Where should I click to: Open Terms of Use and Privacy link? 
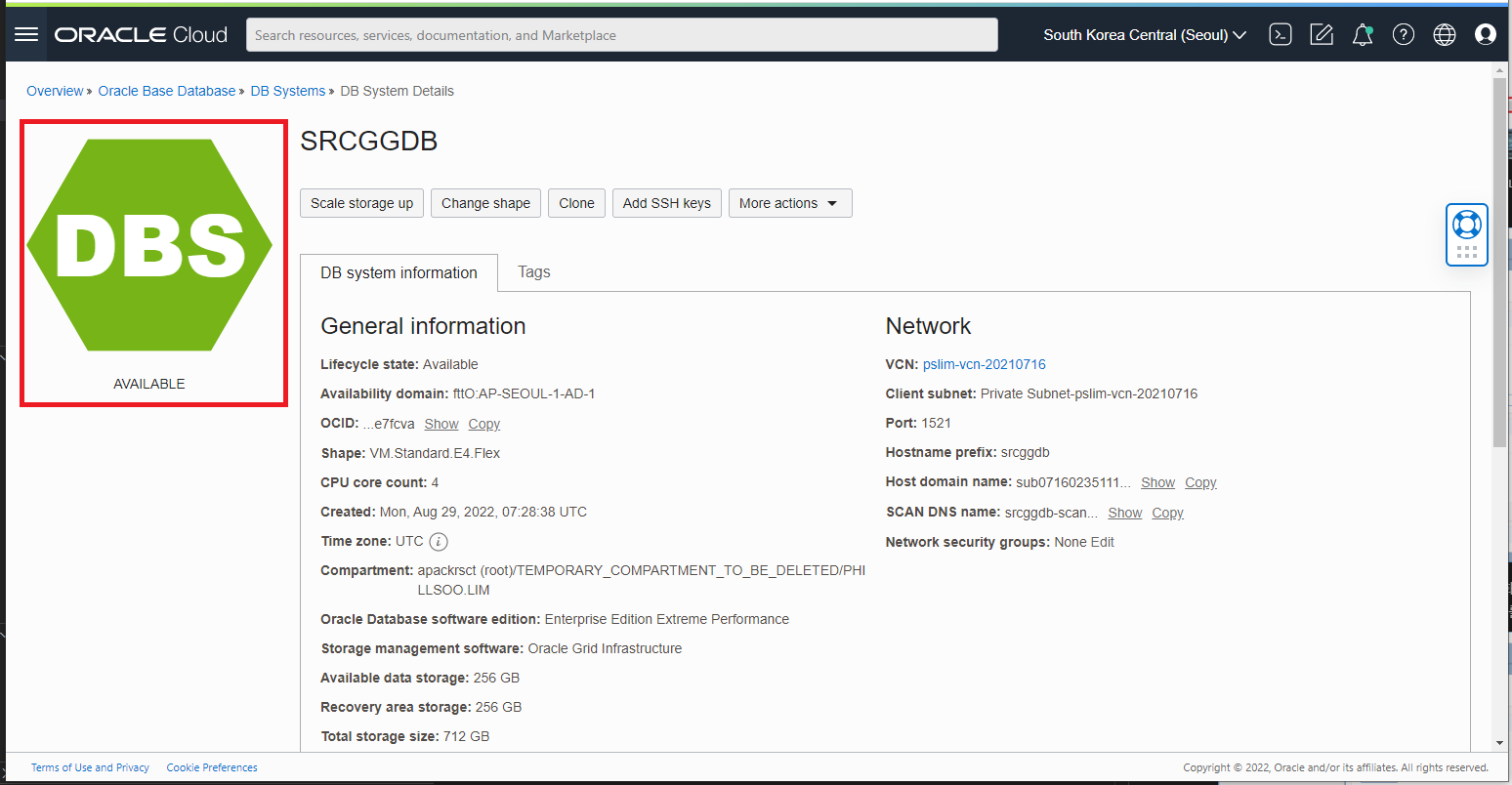[x=90, y=767]
